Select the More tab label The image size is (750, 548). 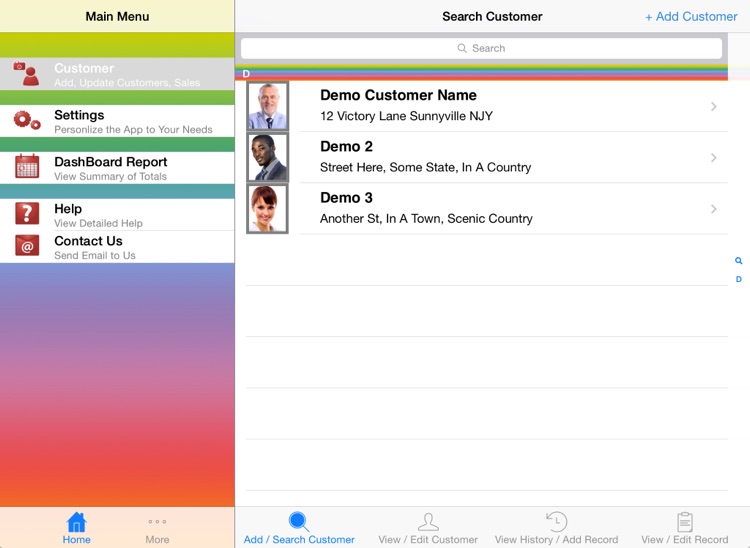157,539
